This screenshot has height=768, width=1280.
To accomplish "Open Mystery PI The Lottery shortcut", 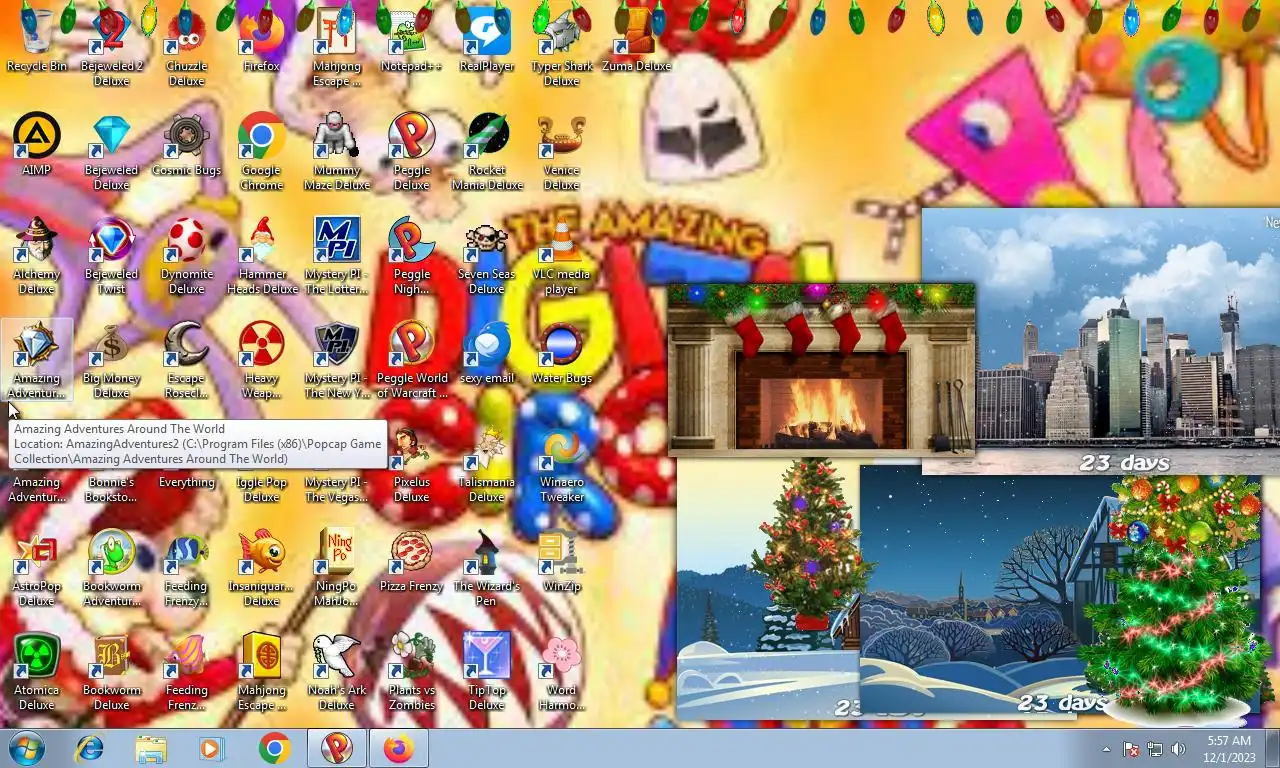I will coord(337,256).
